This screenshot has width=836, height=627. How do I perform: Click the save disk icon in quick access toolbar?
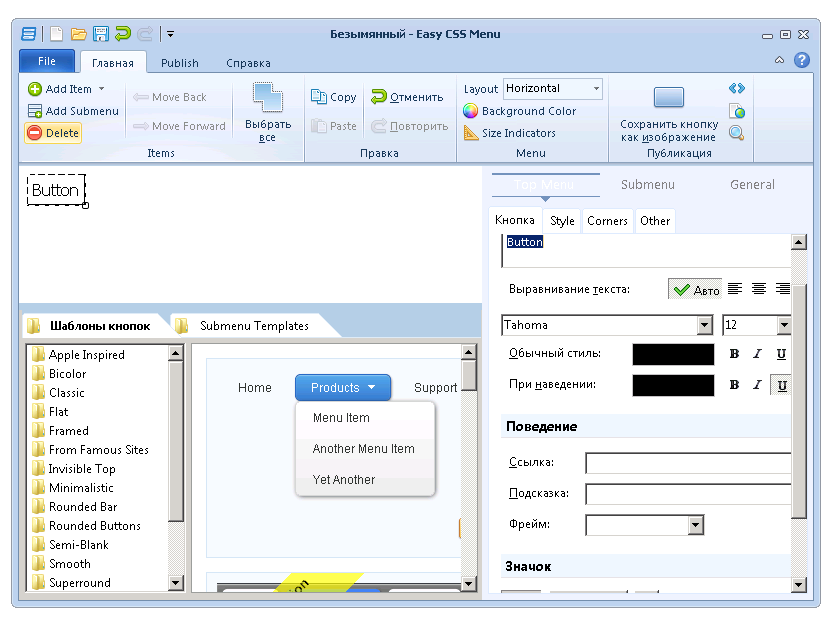click(101, 34)
